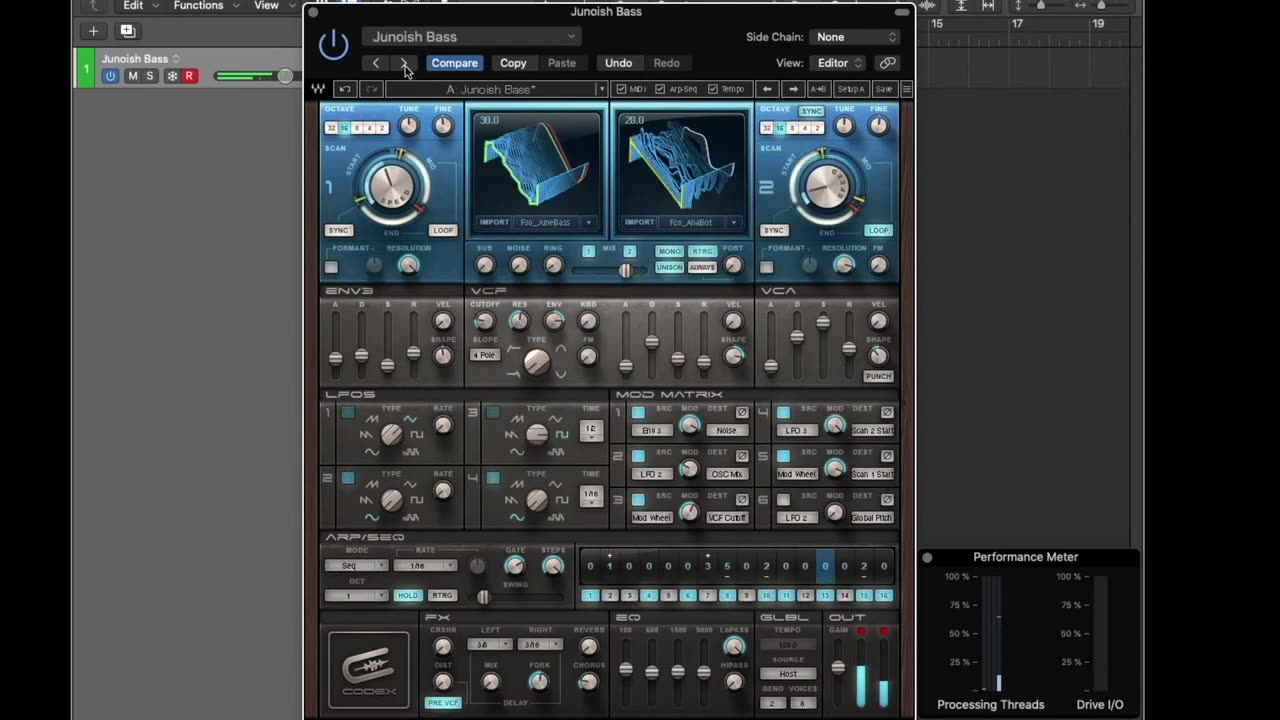
Task: Enable mod matrix slot 6
Action: click(783, 499)
